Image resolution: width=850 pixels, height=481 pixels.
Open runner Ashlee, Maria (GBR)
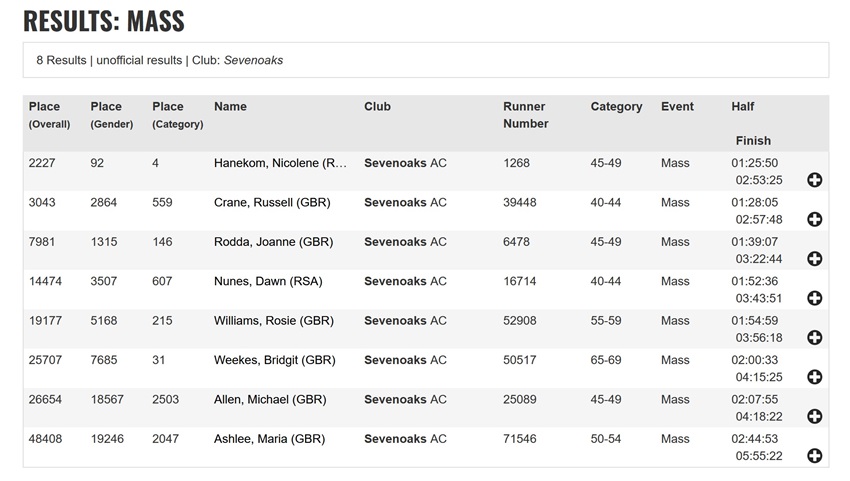(269, 439)
